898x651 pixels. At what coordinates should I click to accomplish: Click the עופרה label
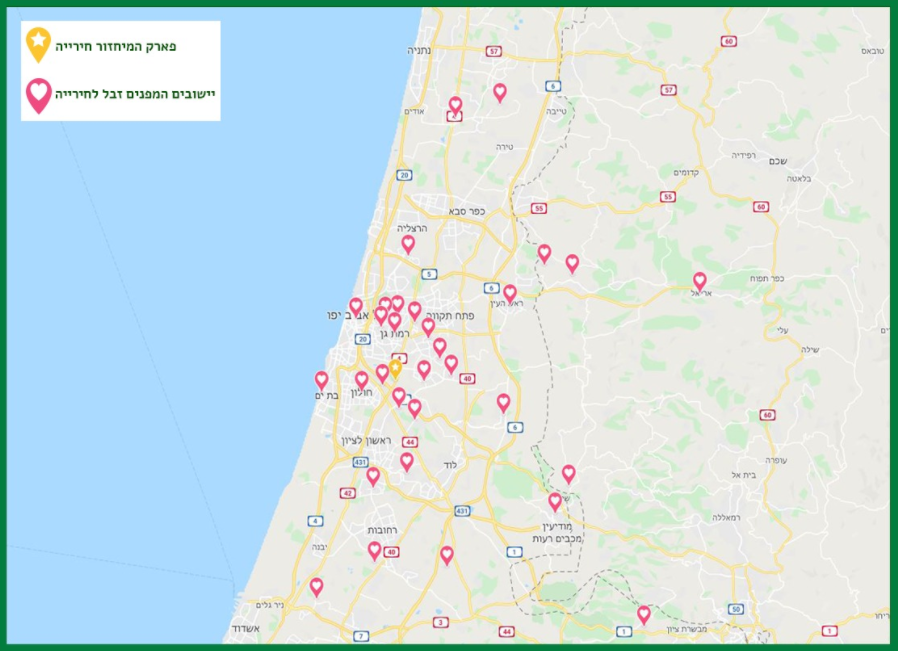(x=776, y=460)
